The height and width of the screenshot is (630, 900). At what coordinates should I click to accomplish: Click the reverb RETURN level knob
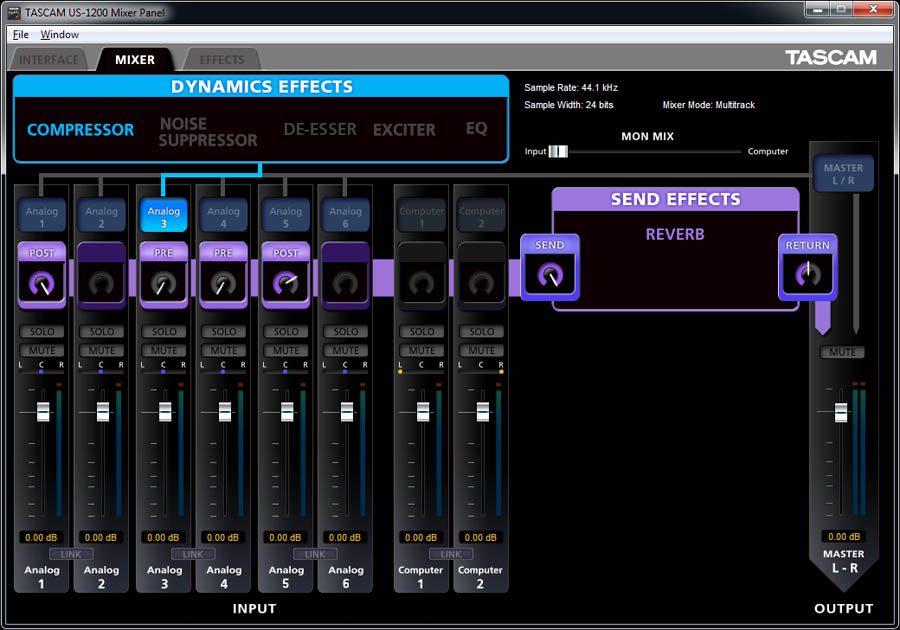808,276
